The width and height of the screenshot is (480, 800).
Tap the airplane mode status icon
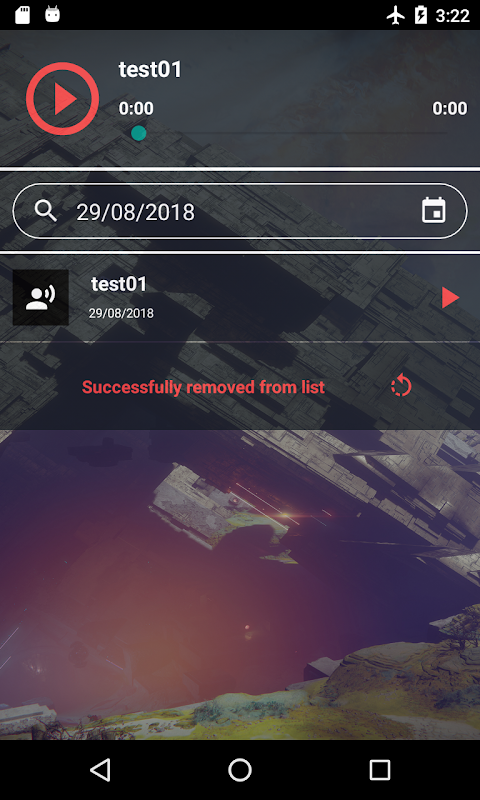click(395, 15)
